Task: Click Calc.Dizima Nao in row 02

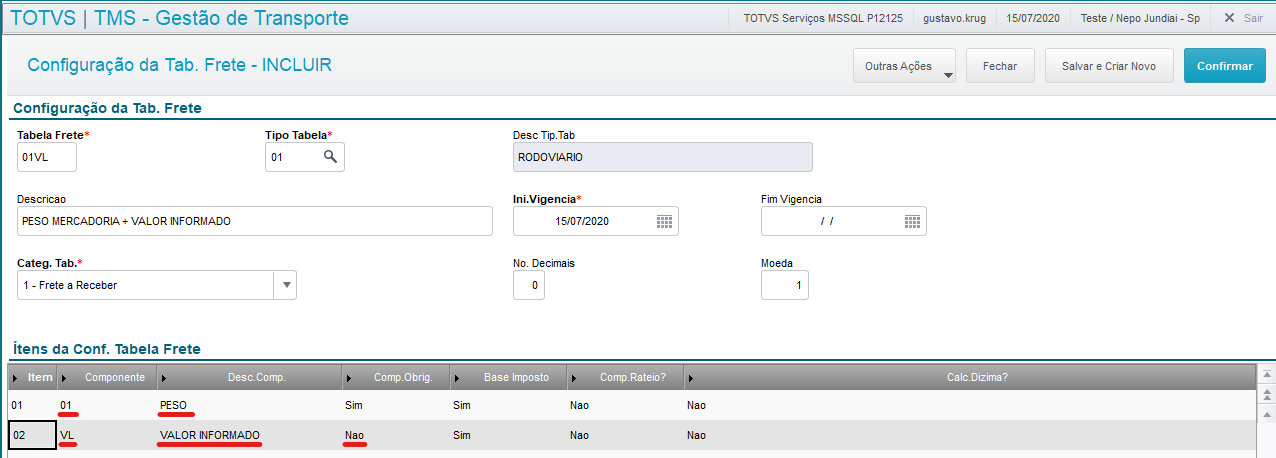Action: [969, 436]
